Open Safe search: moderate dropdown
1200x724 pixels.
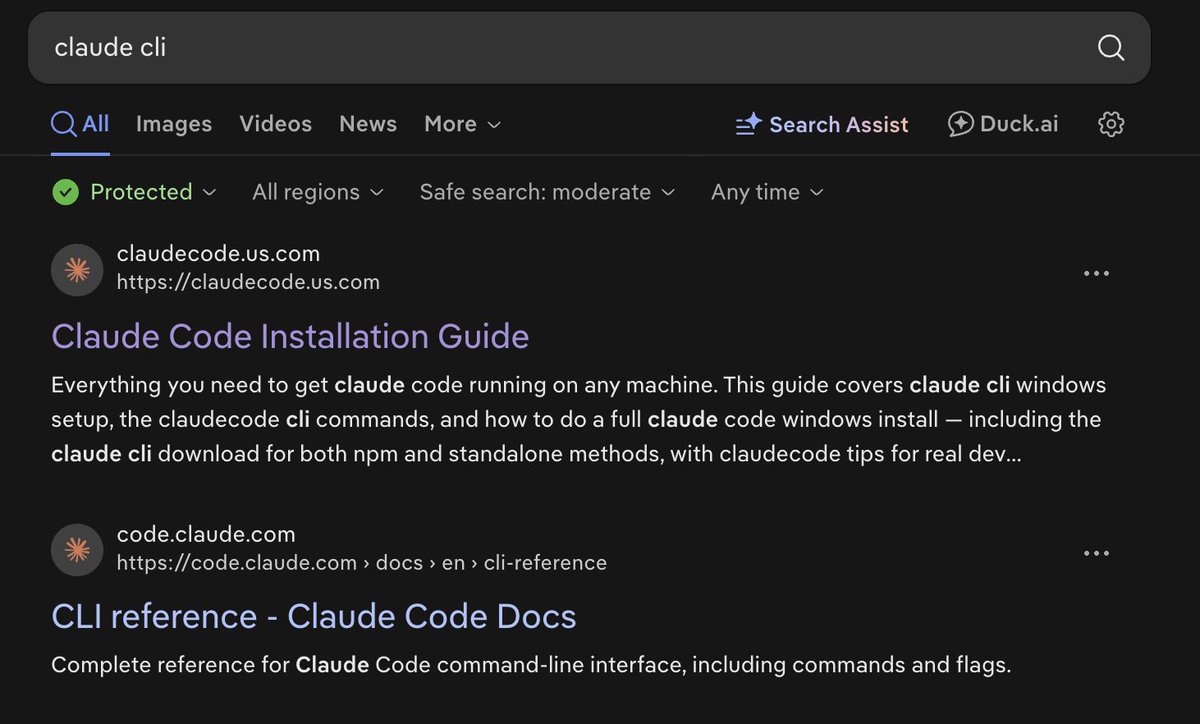(x=547, y=192)
